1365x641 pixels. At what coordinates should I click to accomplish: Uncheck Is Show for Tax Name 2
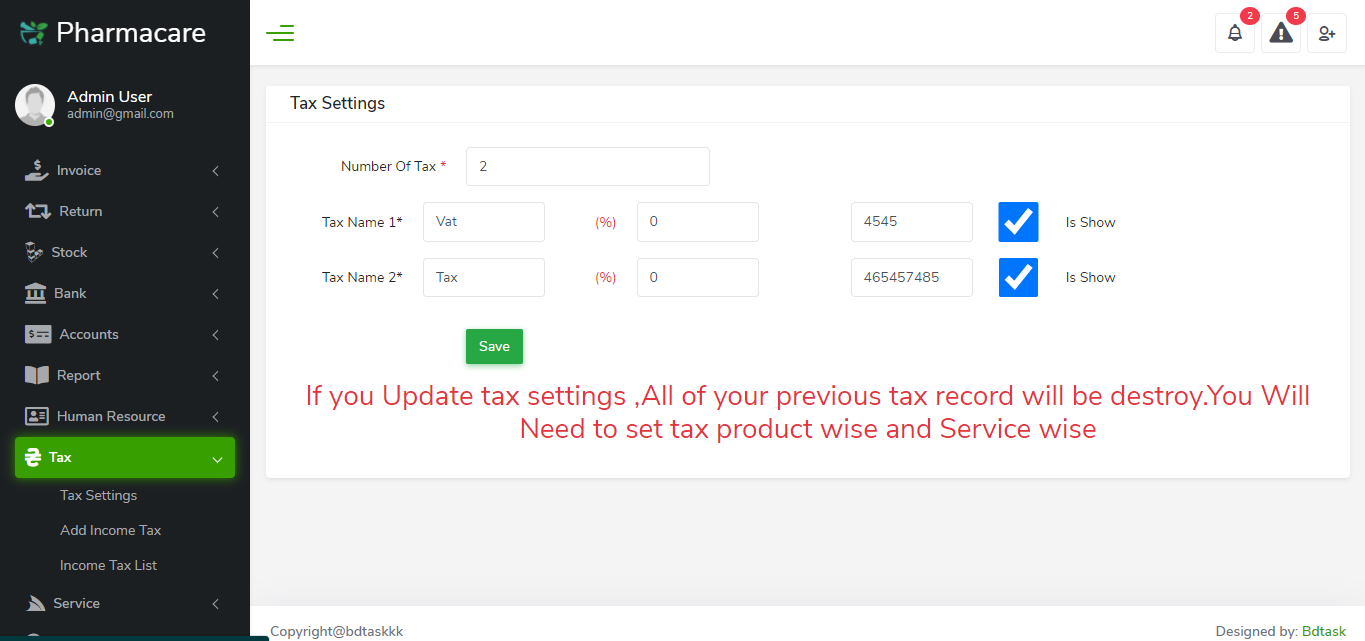point(1017,277)
